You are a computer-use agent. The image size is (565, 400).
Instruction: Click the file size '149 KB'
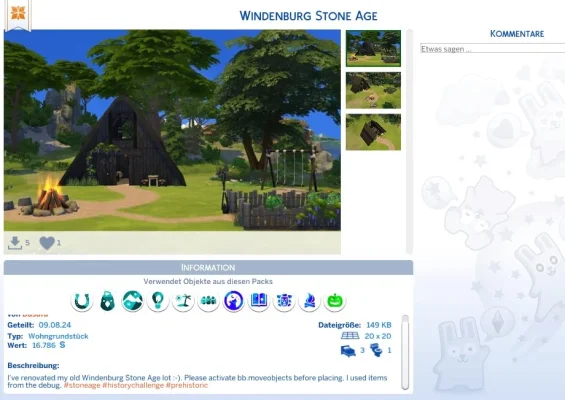(x=379, y=325)
